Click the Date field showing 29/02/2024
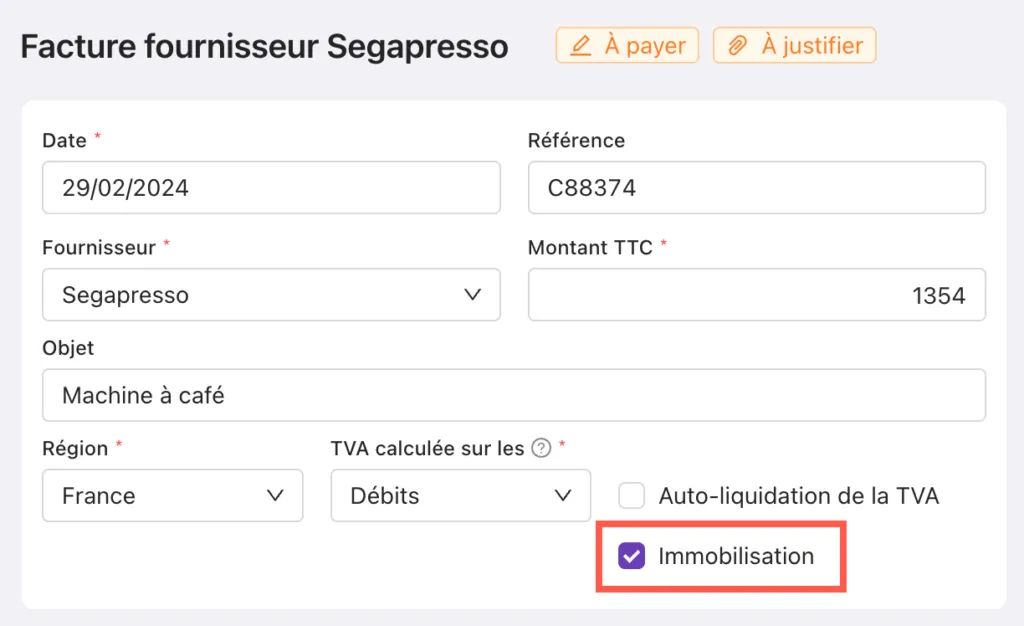1024x626 pixels. pos(271,187)
